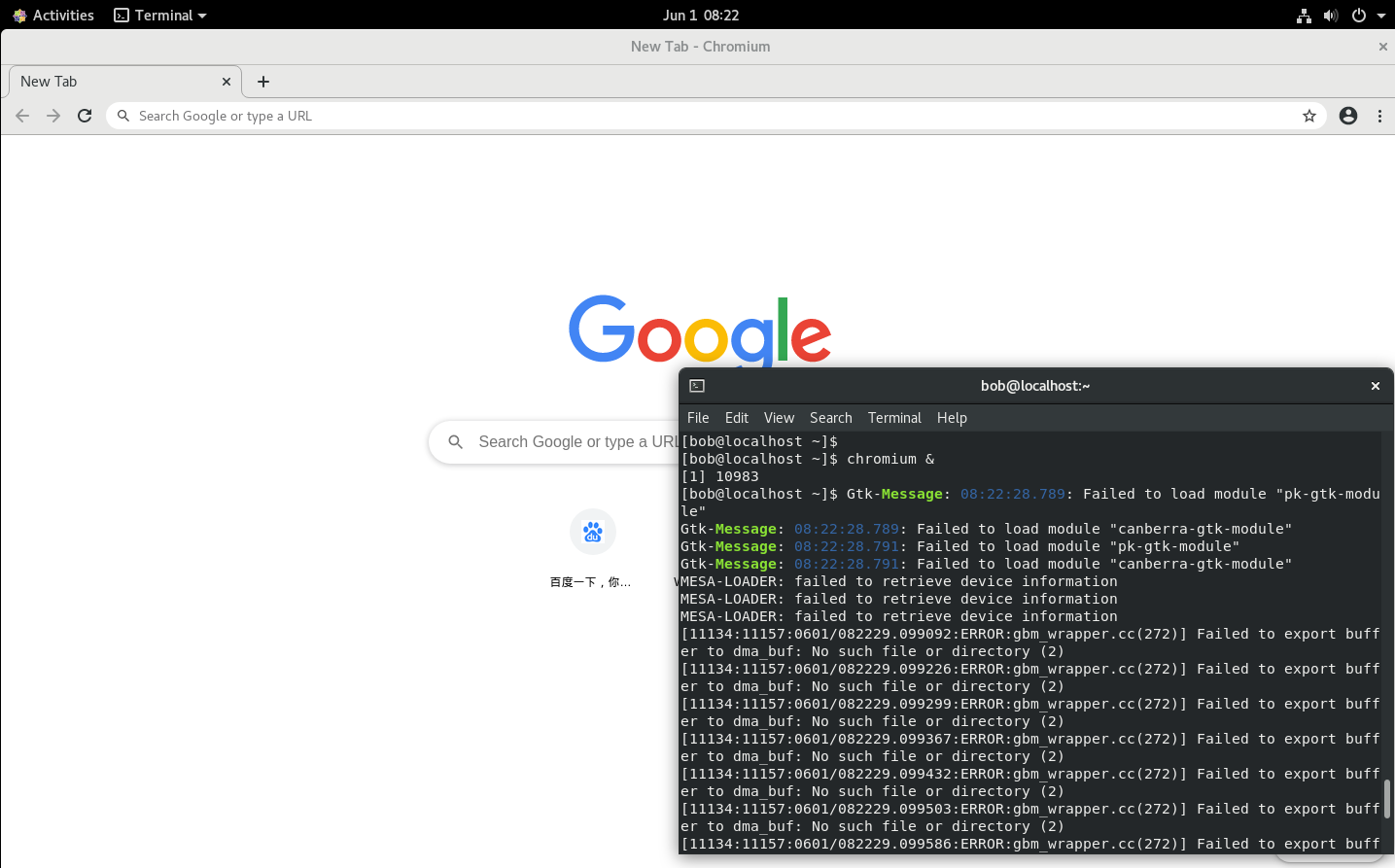Click the 'chromium &' command line in terminal
This screenshot has height=868, width=1395.
[808, 459]
